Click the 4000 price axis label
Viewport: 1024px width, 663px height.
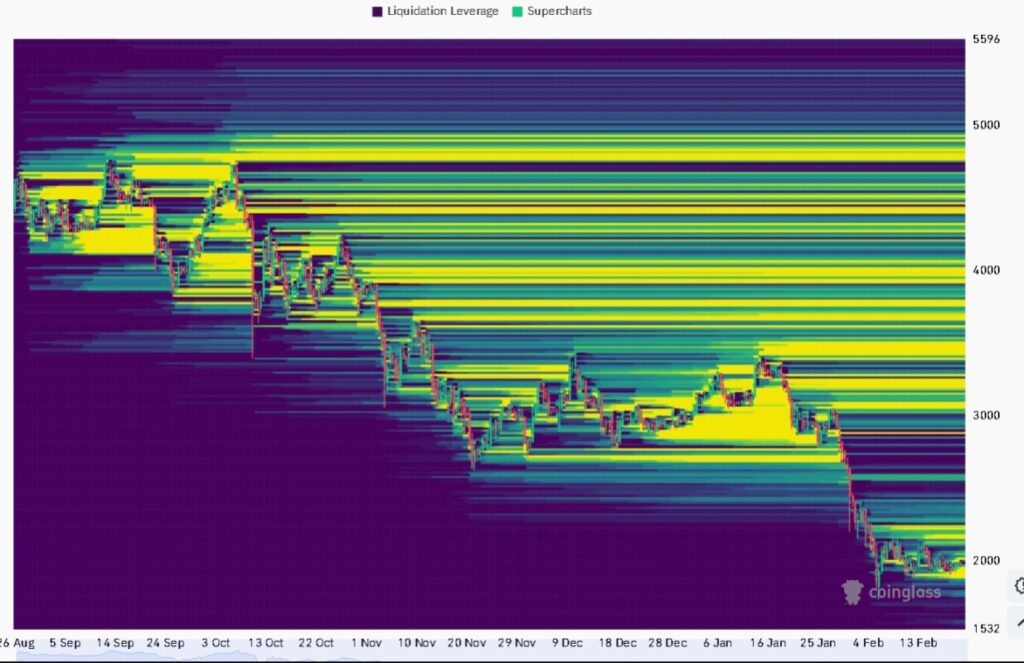pyautogui.click(x=986, y=270)
